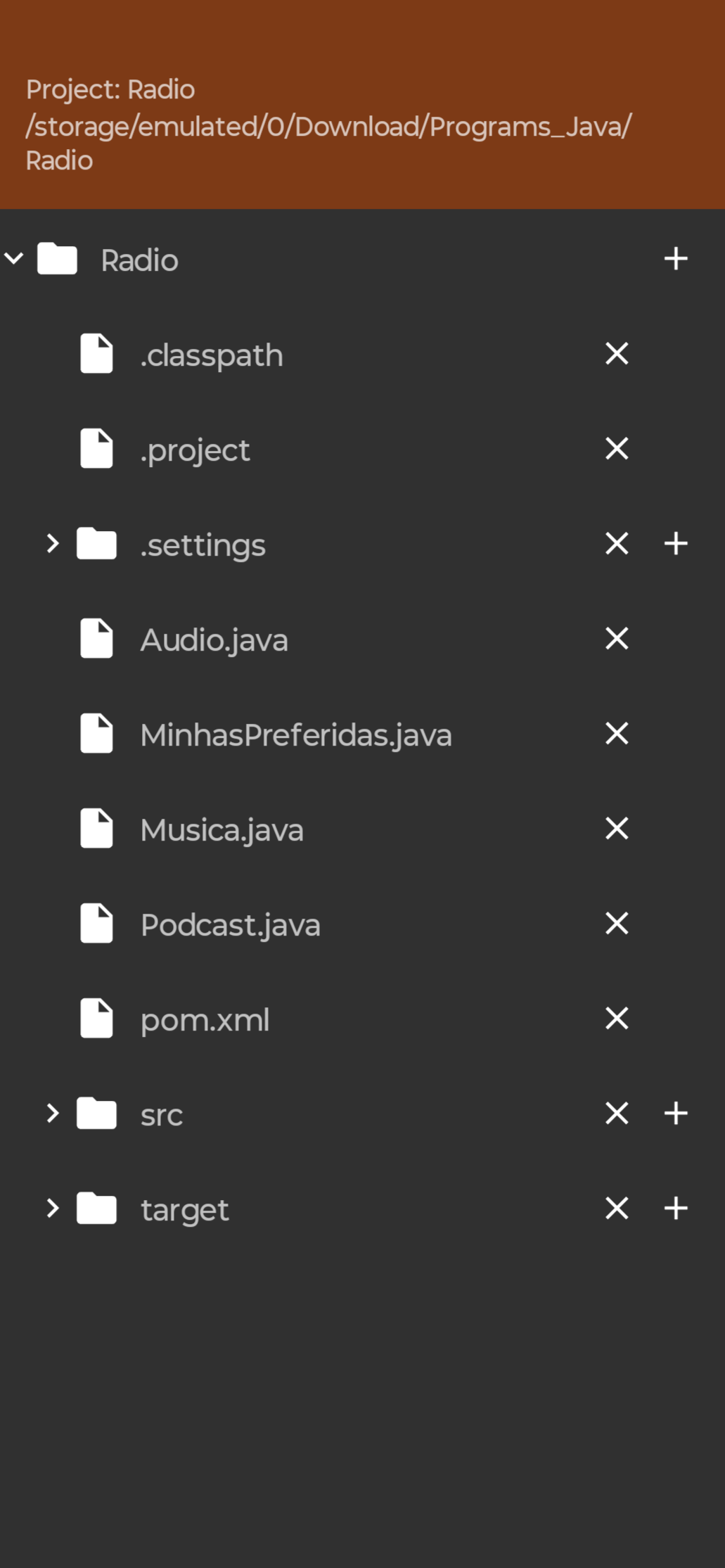Collapse the Radio root folder

click(14, 259)
